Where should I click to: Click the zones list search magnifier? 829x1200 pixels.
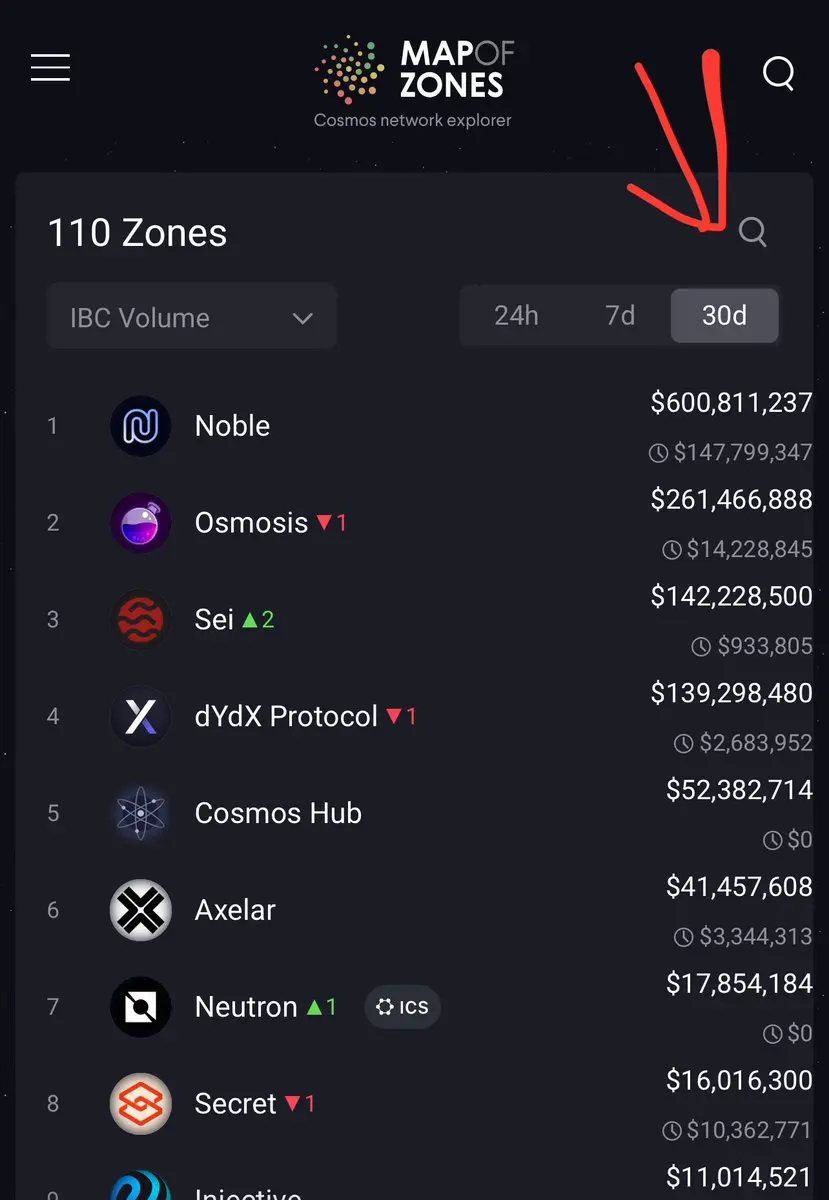click(753, 232)
